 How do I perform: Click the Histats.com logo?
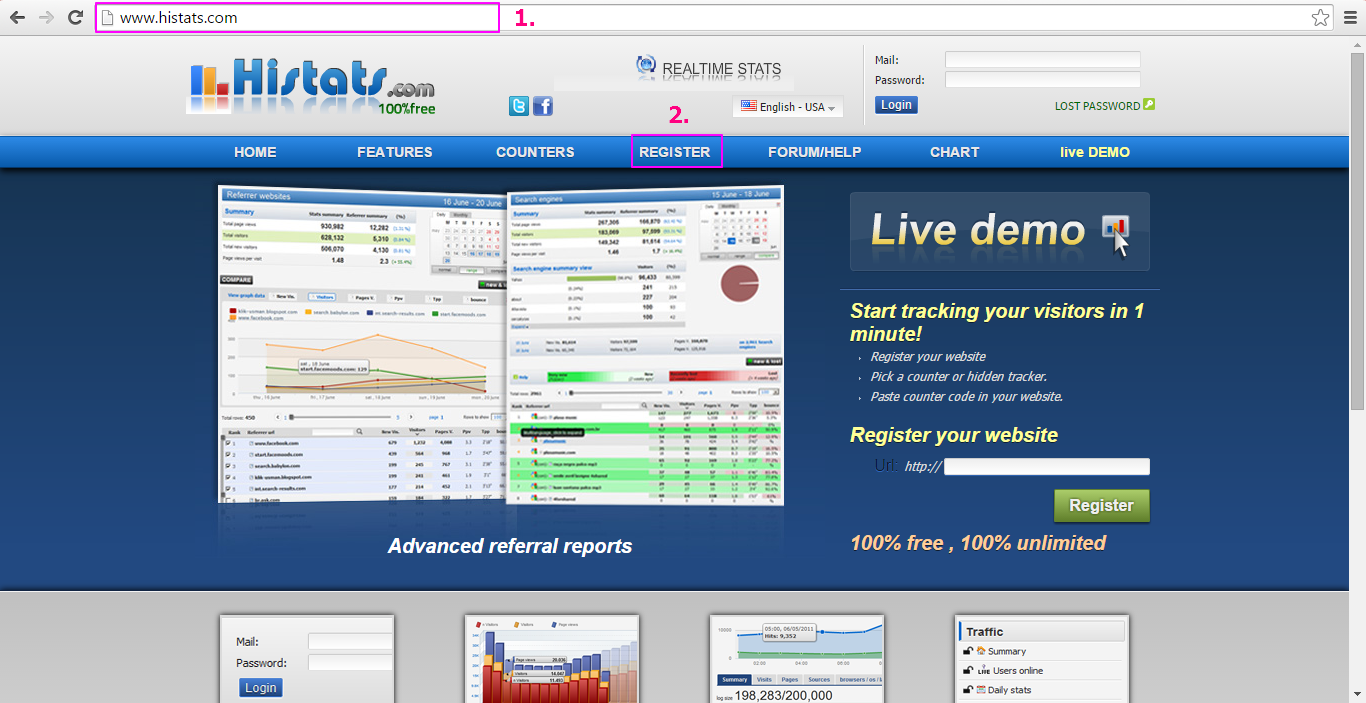[312, 86]
